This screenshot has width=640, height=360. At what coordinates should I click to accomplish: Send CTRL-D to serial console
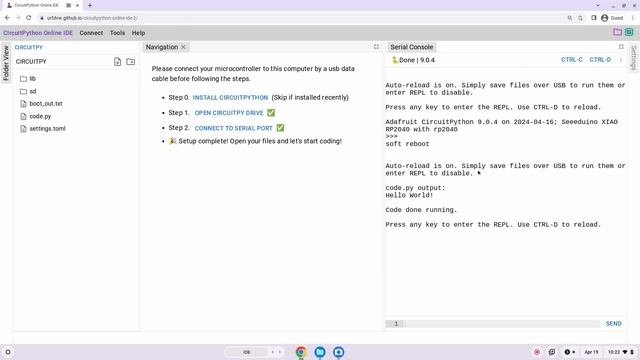tap(600, 60)
